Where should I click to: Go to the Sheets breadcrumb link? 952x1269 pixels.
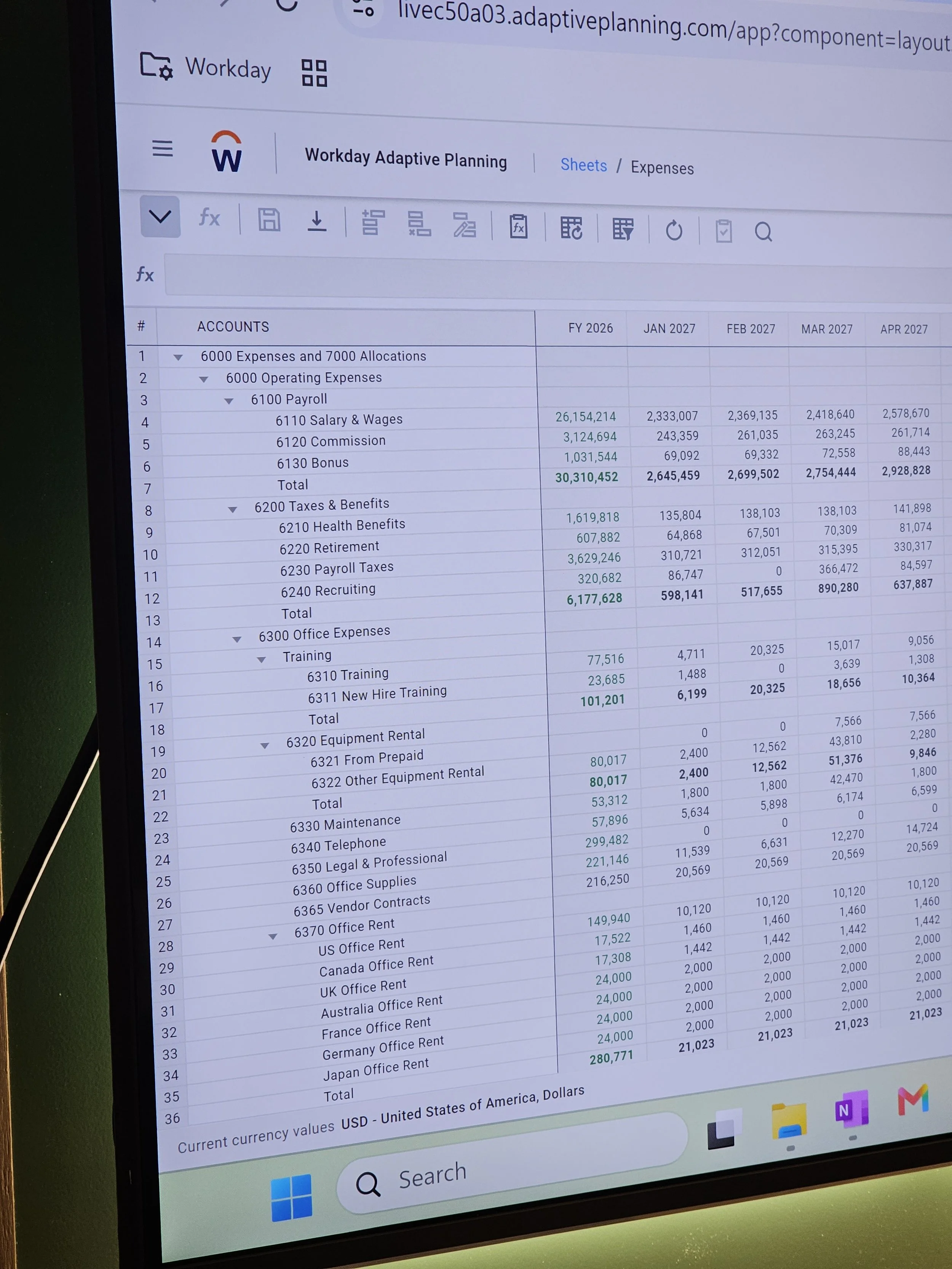coord(584,165)
